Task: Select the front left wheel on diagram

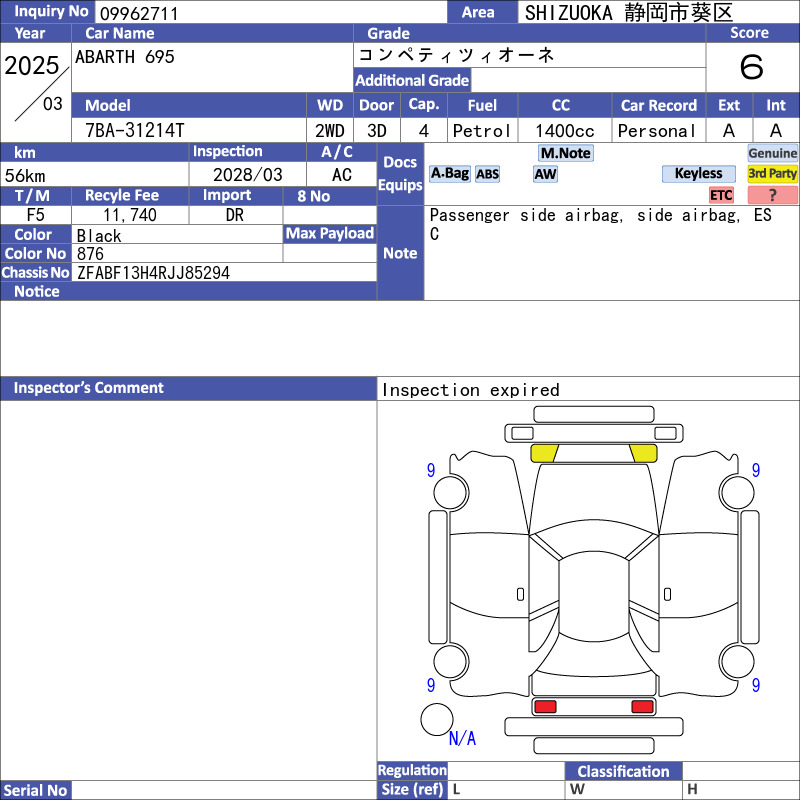Action: (451, 492)
